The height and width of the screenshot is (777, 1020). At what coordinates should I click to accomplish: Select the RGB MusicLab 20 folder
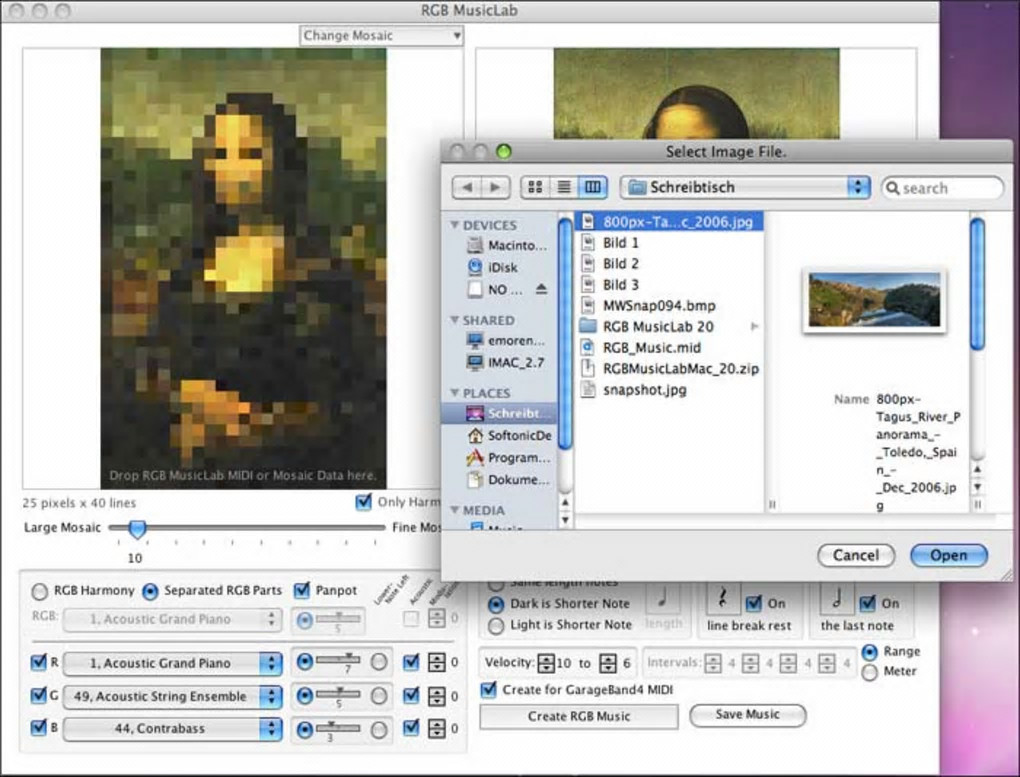pos(657,327)
